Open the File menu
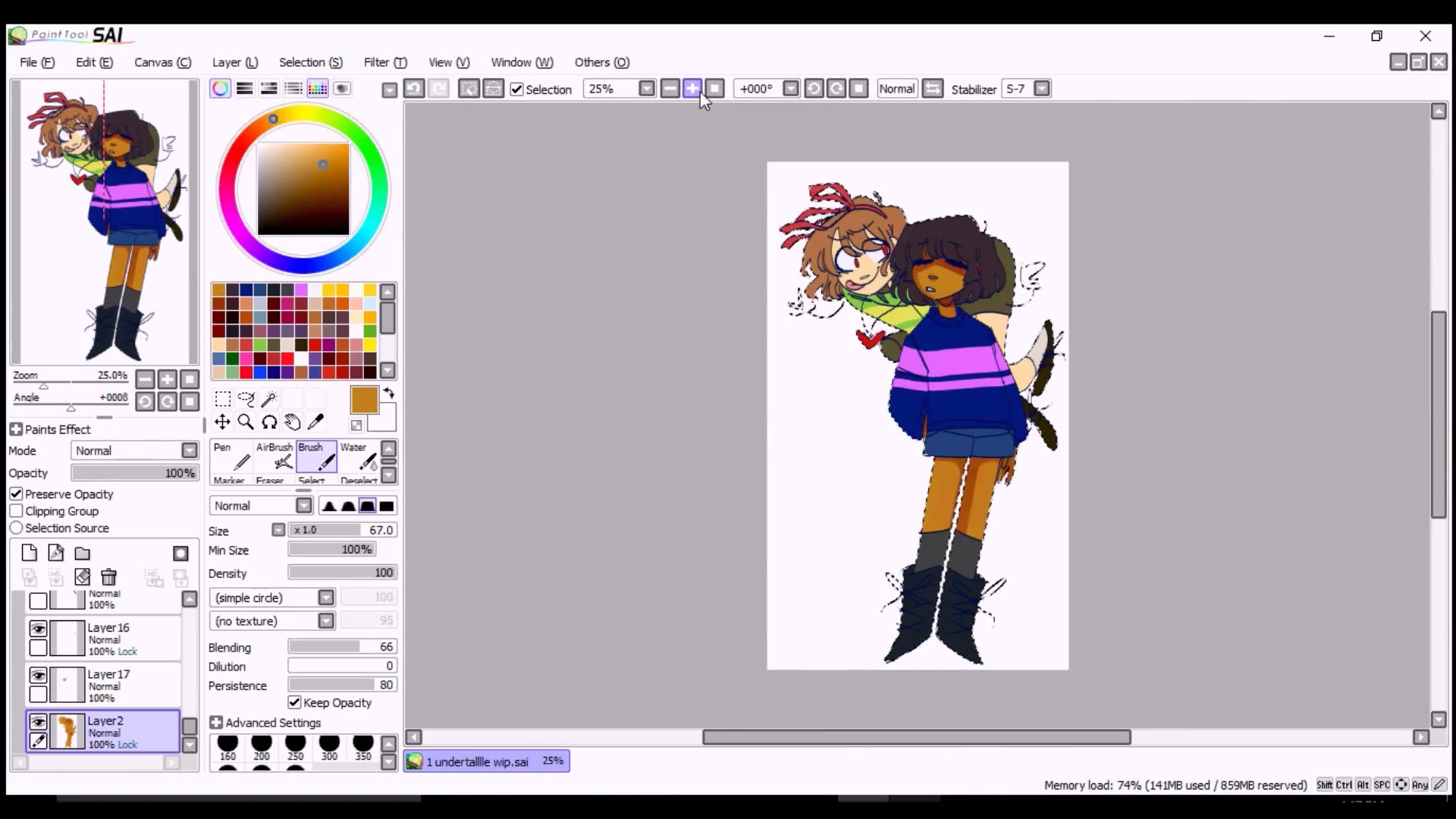This screenshot has width=1456, height=819. point(37,62)
